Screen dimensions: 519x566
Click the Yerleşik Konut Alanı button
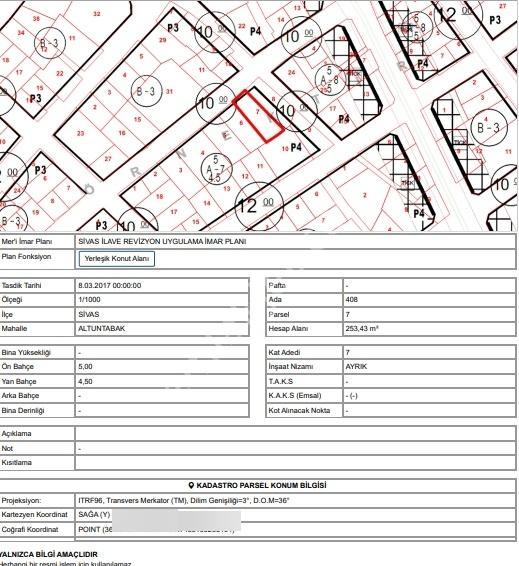[117, 259]
